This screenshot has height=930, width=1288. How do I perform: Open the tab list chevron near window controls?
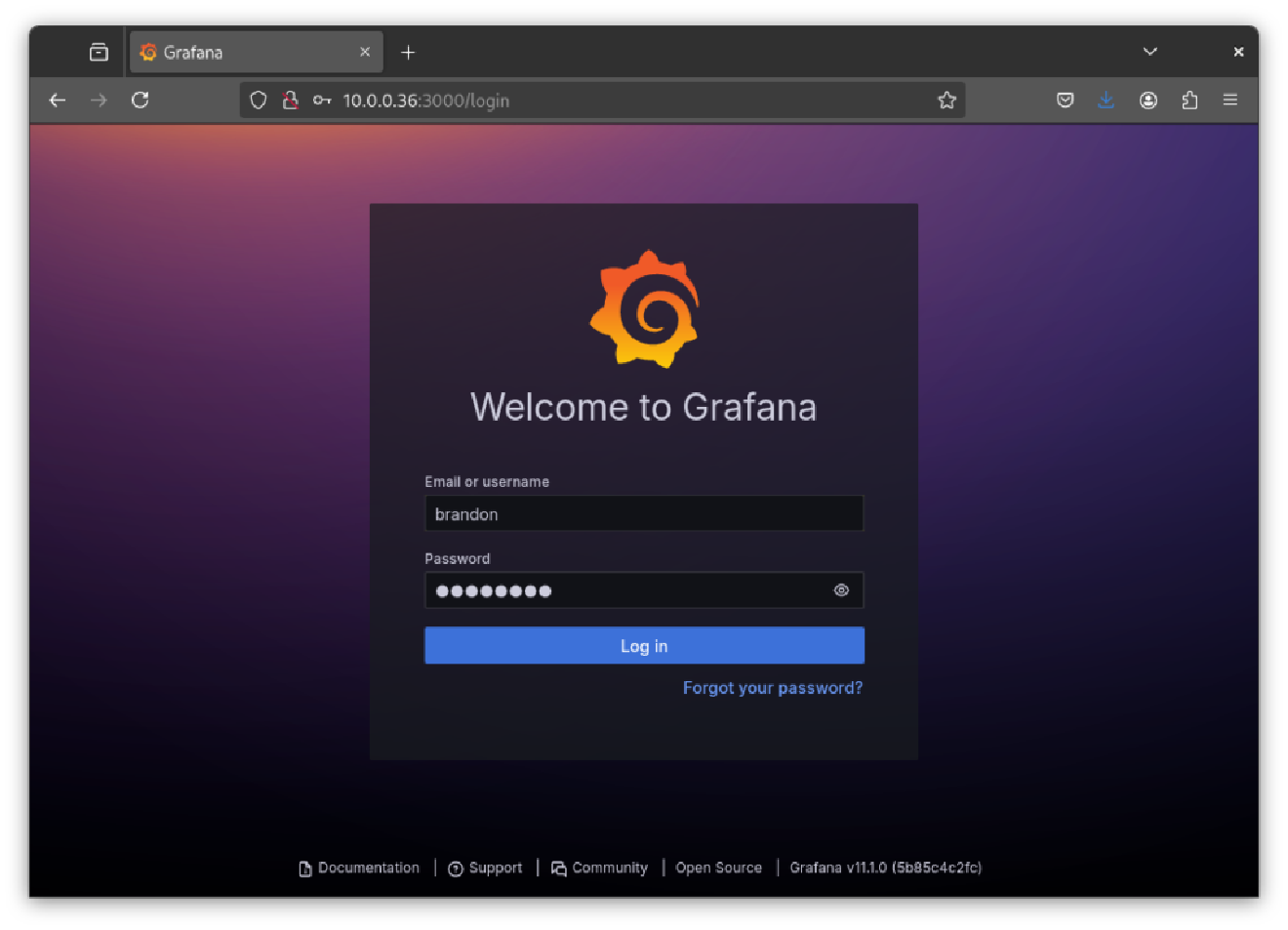(x=1150, y=51)
